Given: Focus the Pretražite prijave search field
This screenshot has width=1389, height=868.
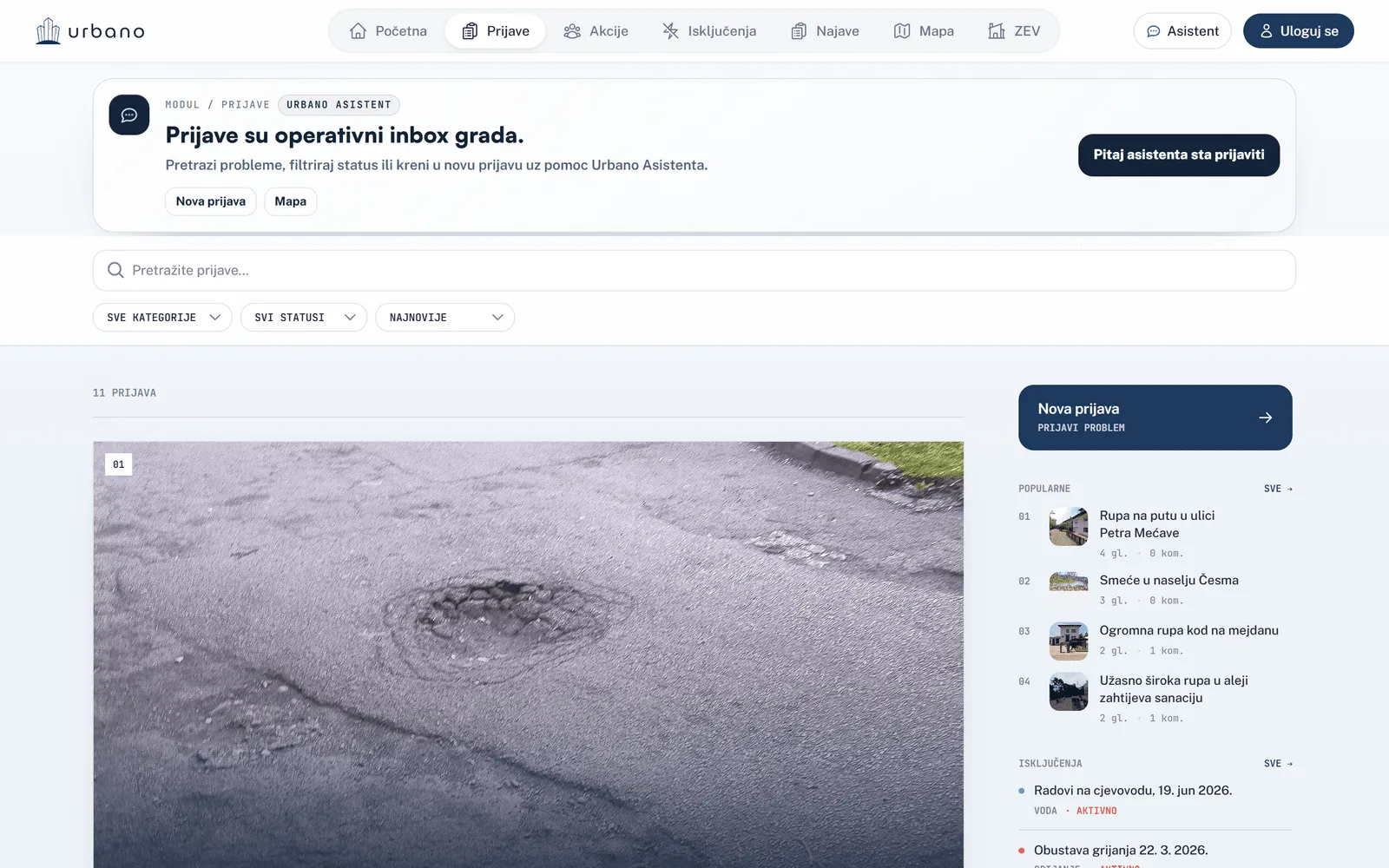Looking at the screenshot, I should click(x=694, y=271).
